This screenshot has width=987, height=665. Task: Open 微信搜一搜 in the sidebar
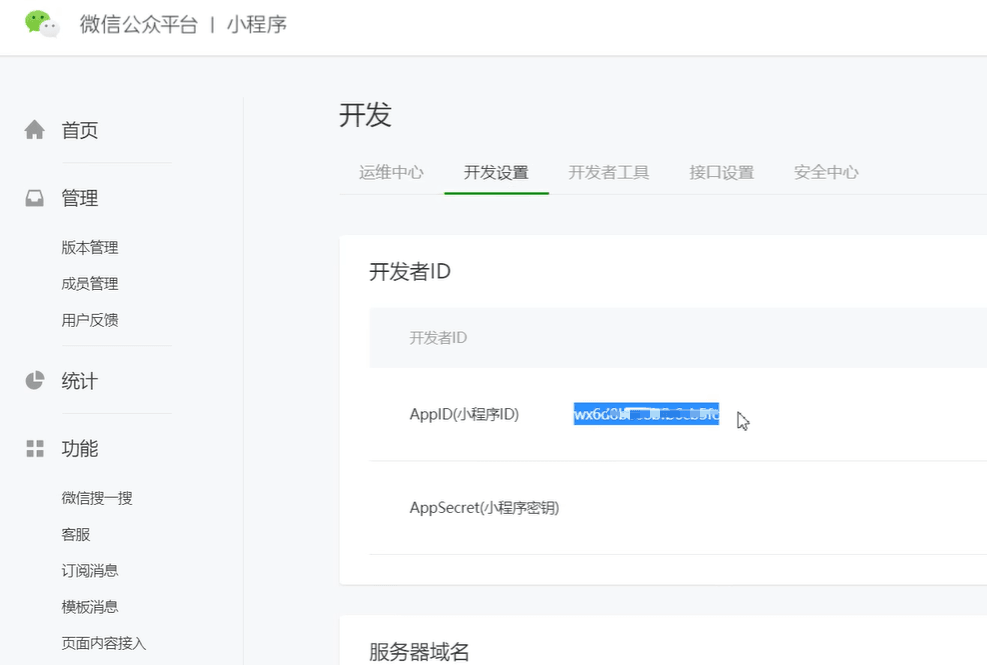[x=97, y=498]
